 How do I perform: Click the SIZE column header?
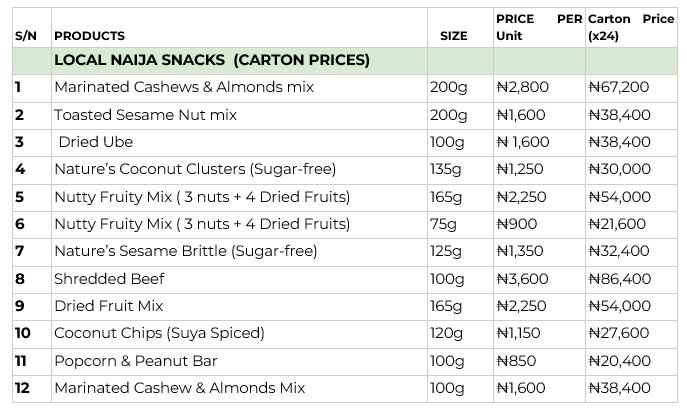pos(453,36)
